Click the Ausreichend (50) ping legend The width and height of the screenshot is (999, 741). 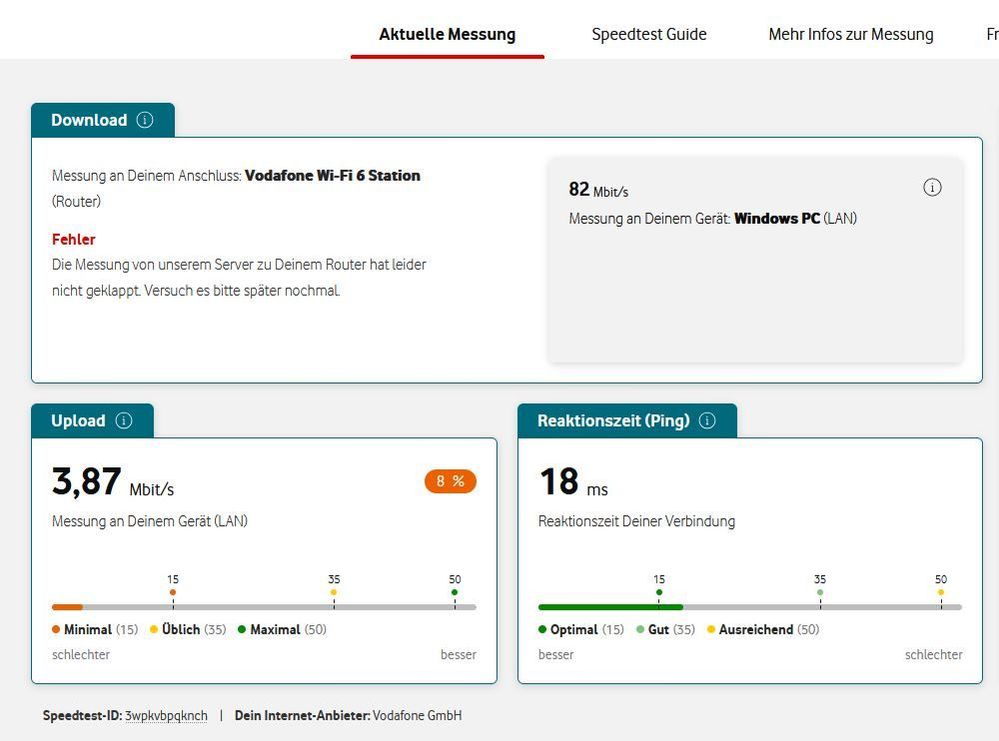point(763,630)
